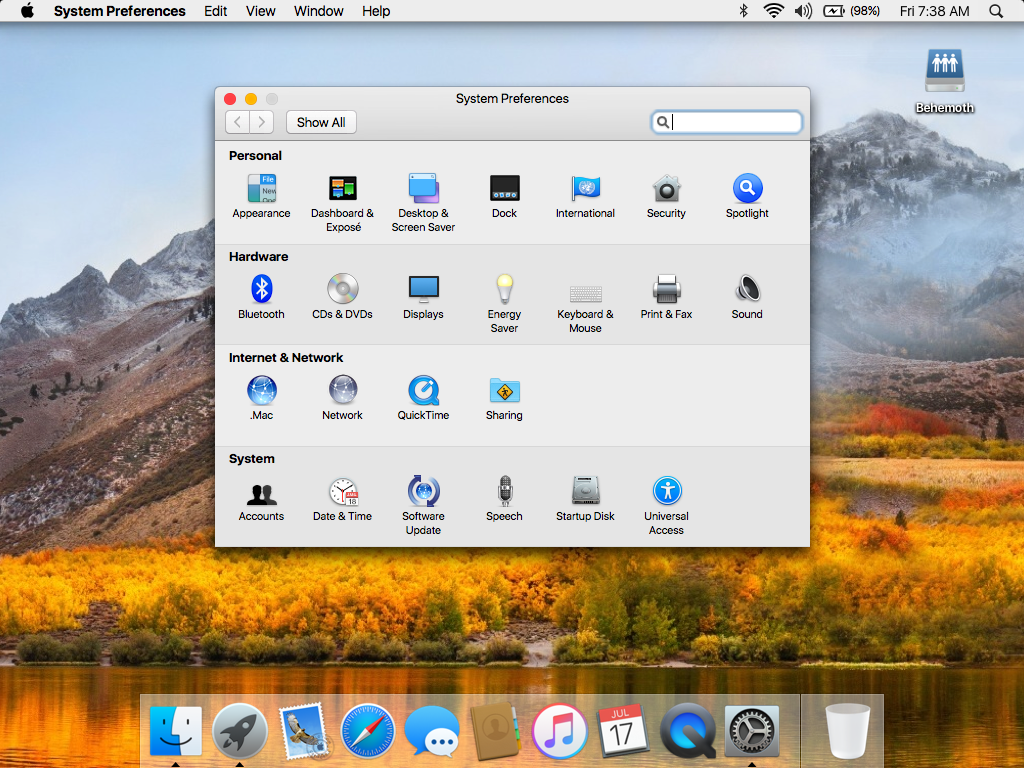Open the Desktop & Screen Saver pane

tap(423, 189)
